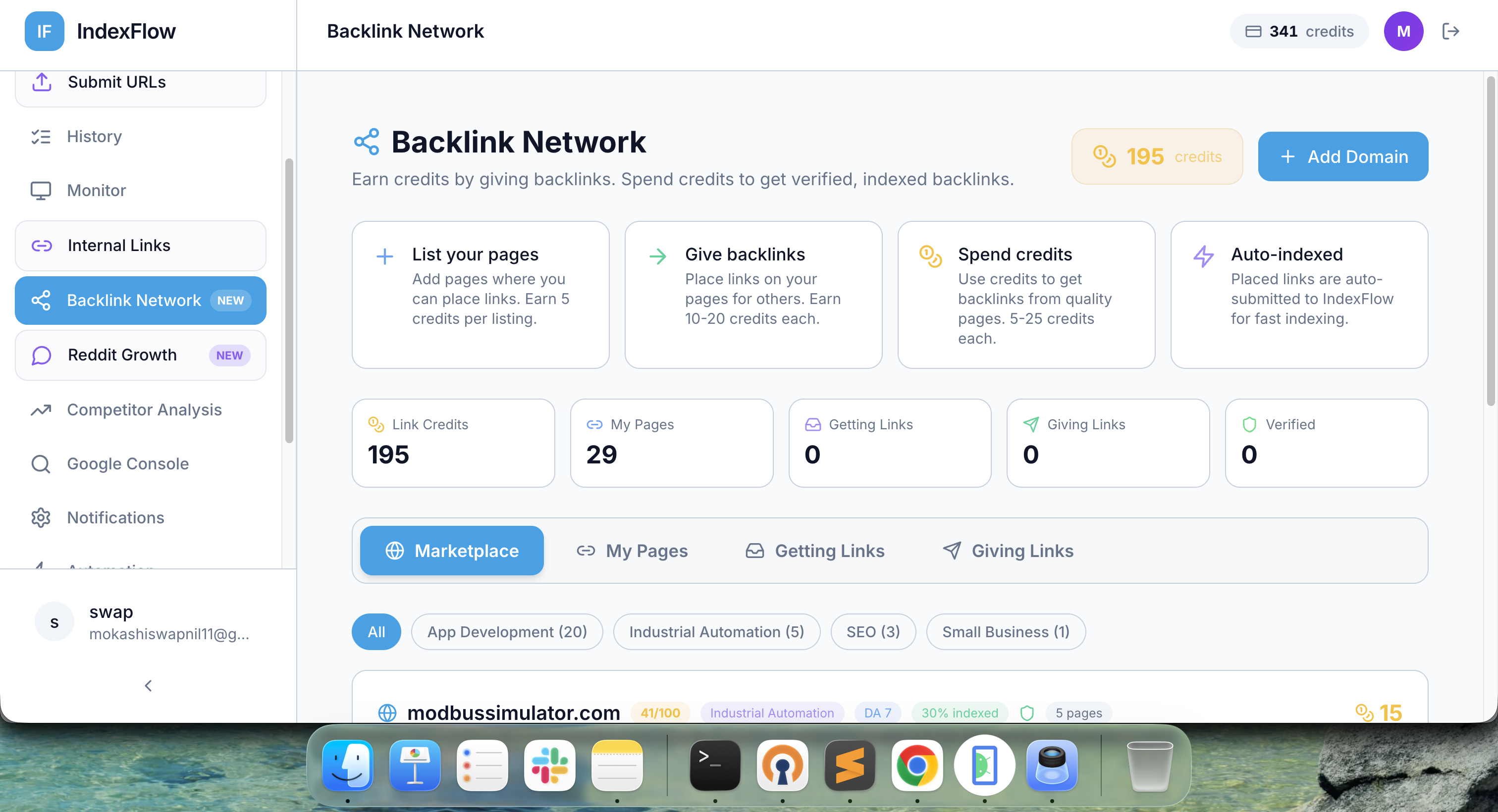Screen dimensions: 1498x812
Task: Collapse the sidebar with chevron arrow
Action: coord(148,686)
